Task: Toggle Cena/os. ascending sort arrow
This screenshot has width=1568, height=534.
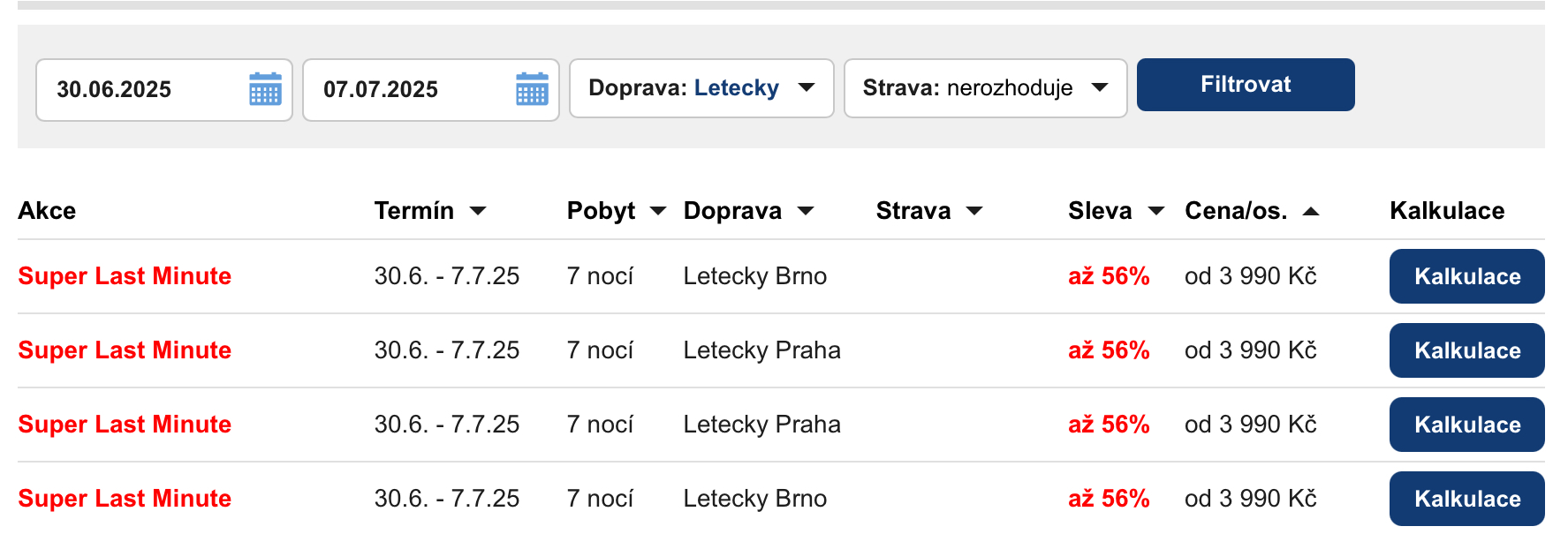Action: point(1311,211)
